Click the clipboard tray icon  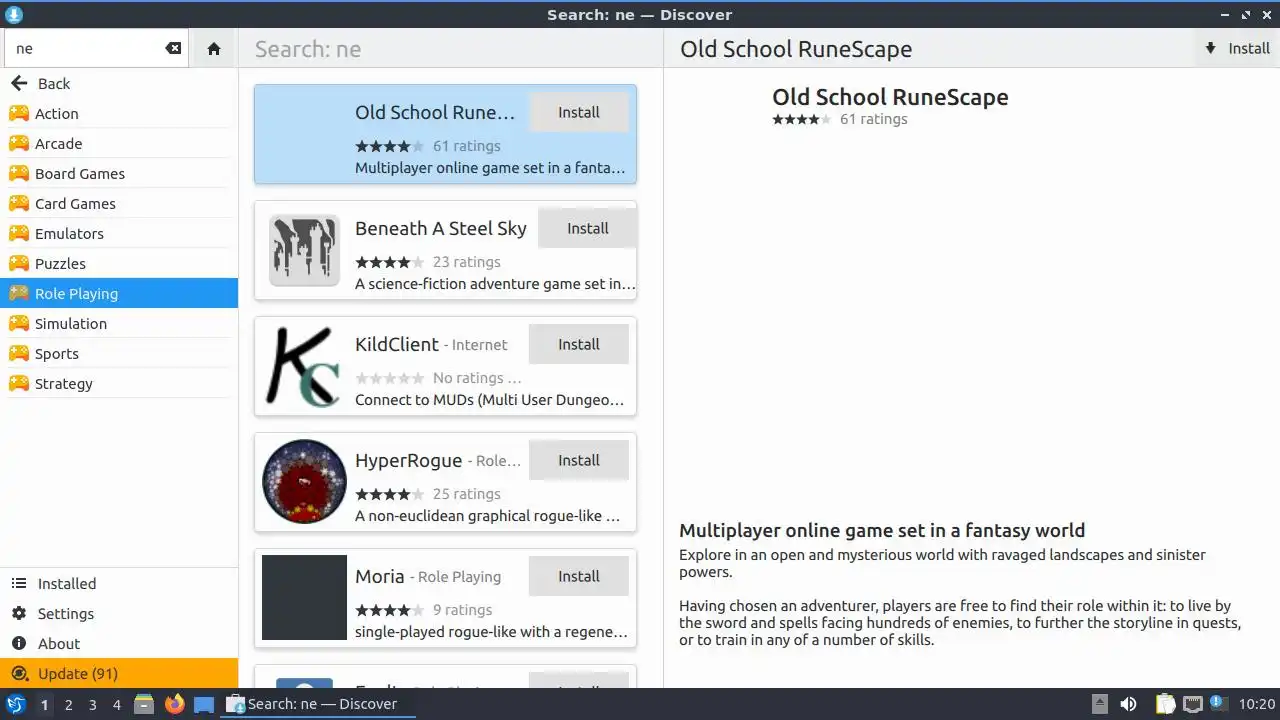click(x=1165, y=704)
